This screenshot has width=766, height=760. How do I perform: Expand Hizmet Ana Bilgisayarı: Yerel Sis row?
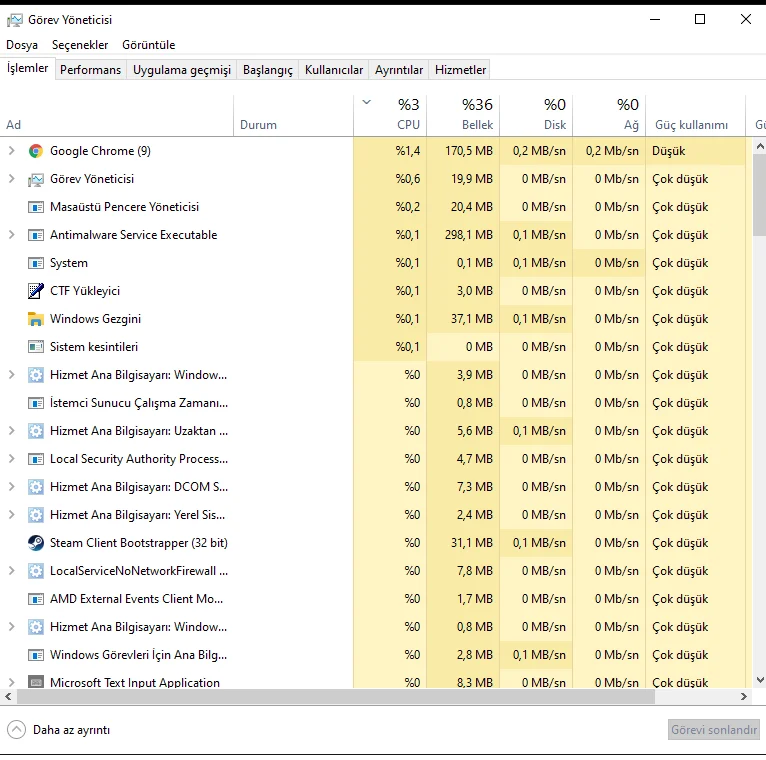tap(12, 515)
